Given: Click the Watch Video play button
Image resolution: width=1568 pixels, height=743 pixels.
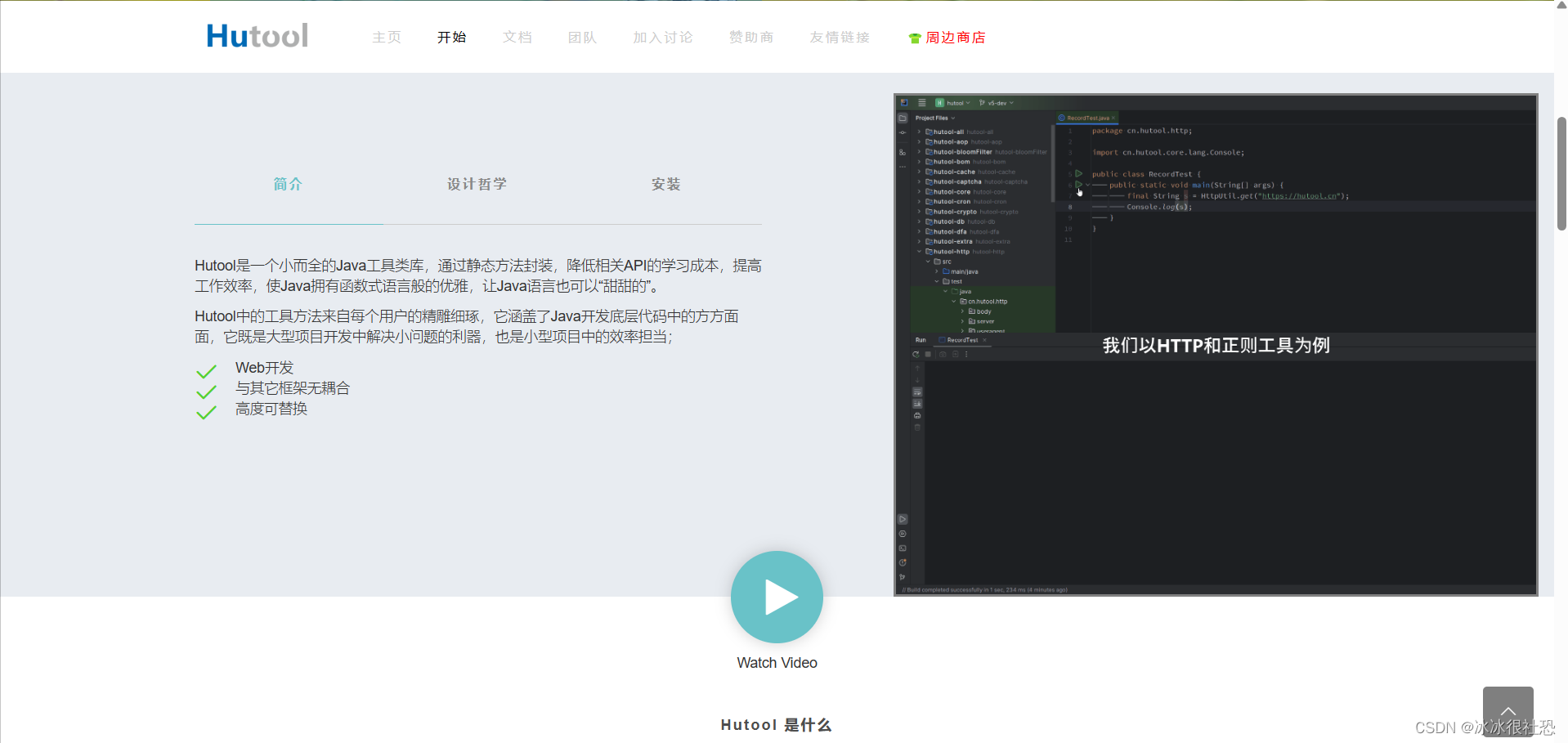Looking at the screenshot, I should [x=776, y=597].
